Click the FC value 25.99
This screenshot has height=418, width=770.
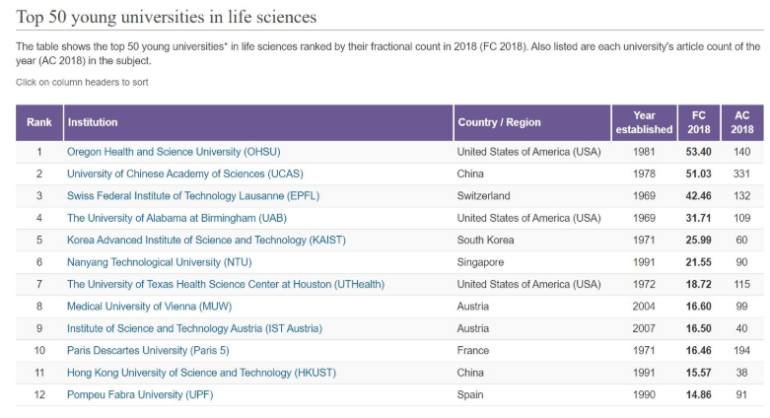tap(698, 240)
